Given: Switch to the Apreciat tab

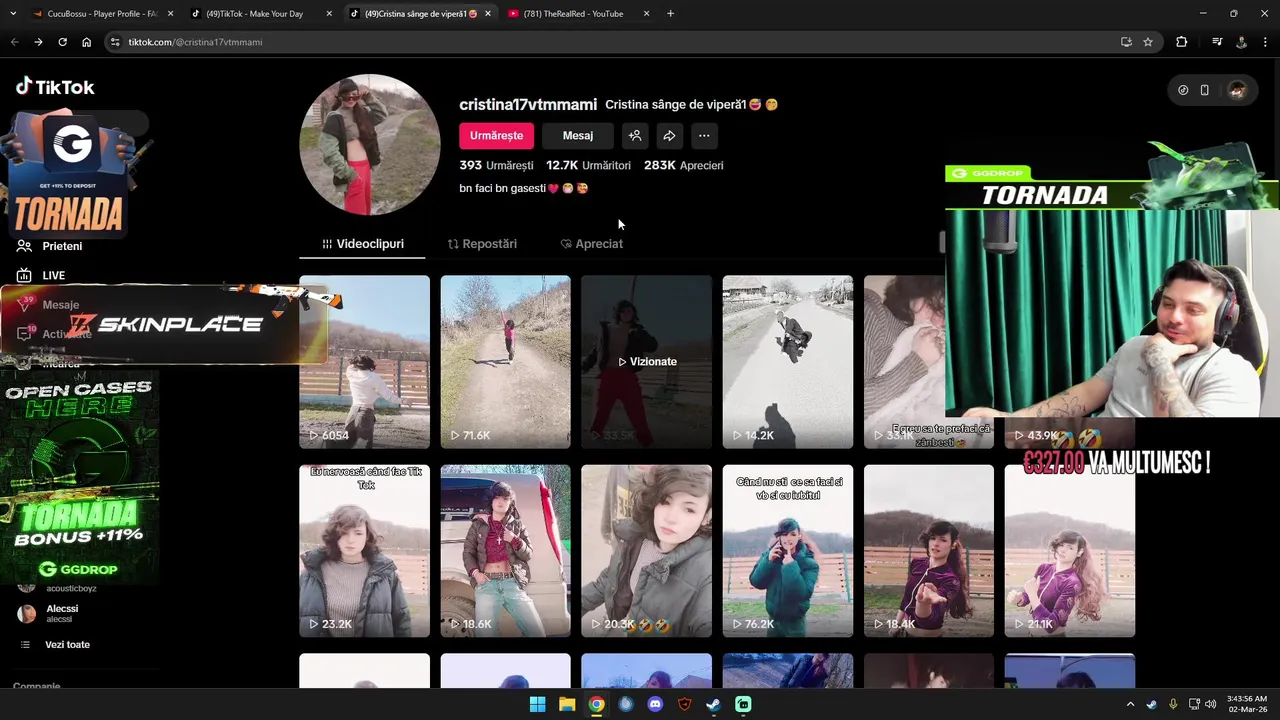Looking at the screenshot, I should [592, 244].
